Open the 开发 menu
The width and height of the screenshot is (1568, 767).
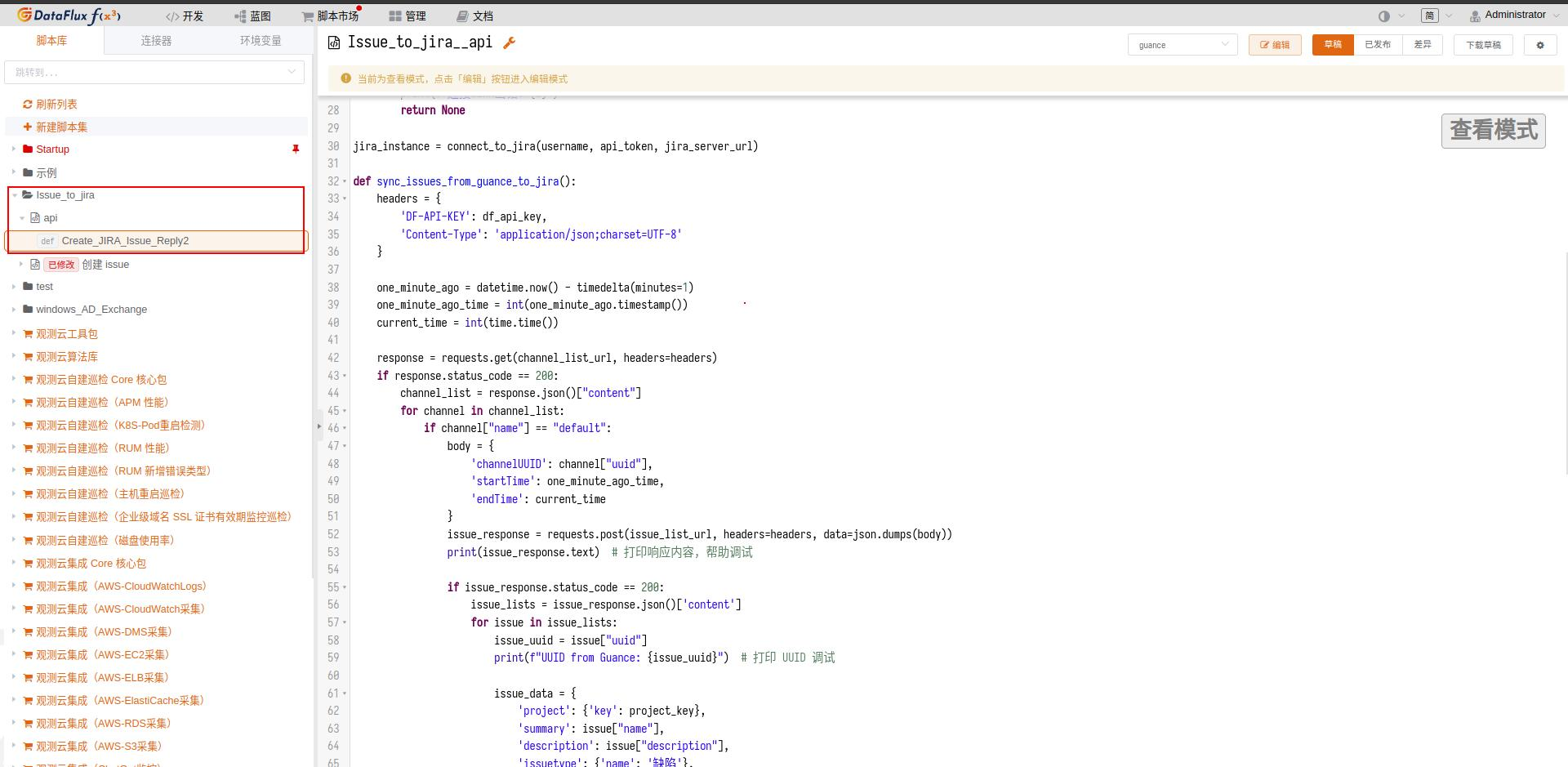pos(185,16)
